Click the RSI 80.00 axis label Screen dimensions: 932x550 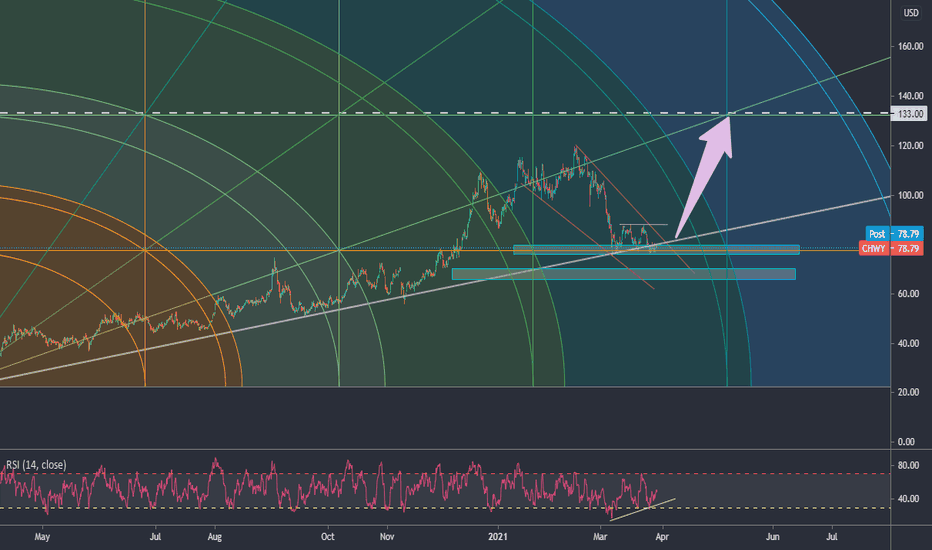[908, 465]
